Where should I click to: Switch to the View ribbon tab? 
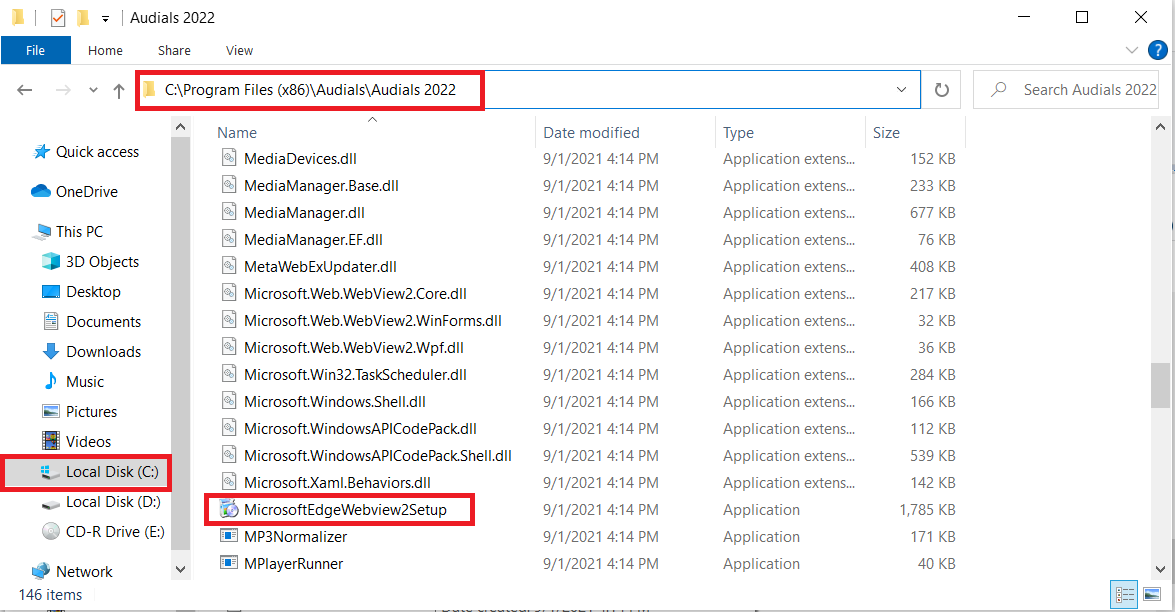239,50
